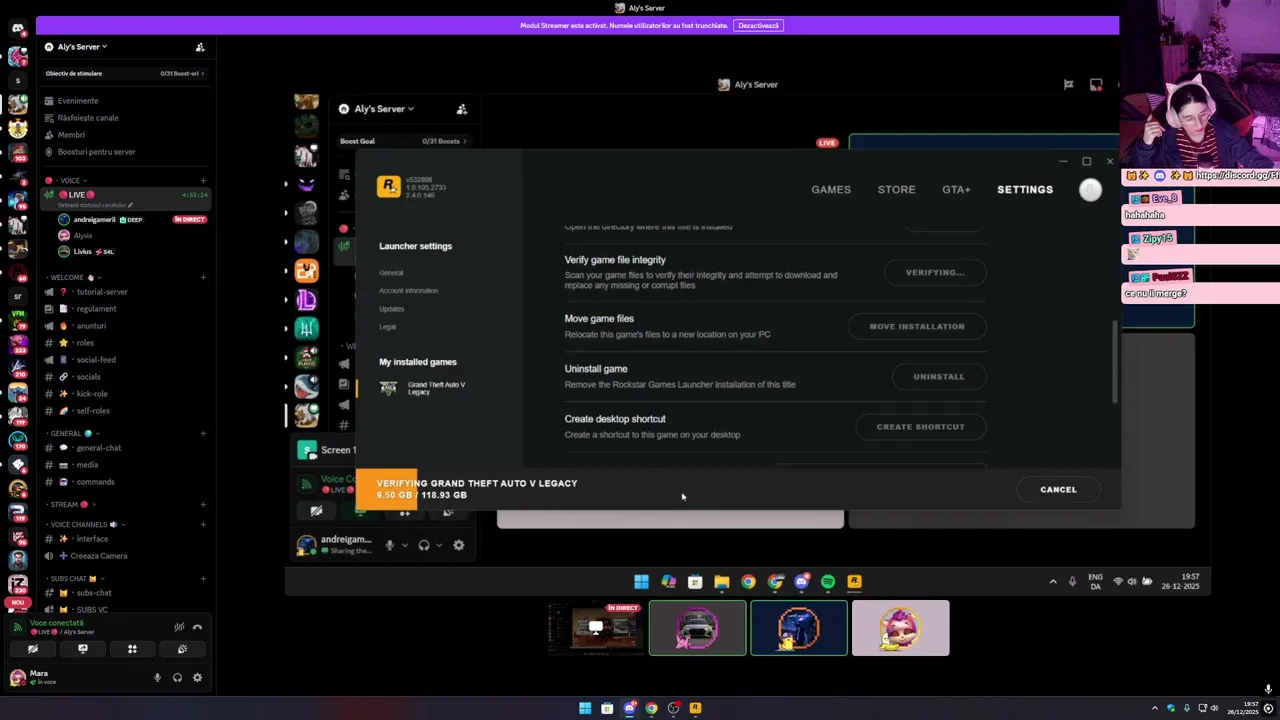Open the media channel

[x=124, y=465]
